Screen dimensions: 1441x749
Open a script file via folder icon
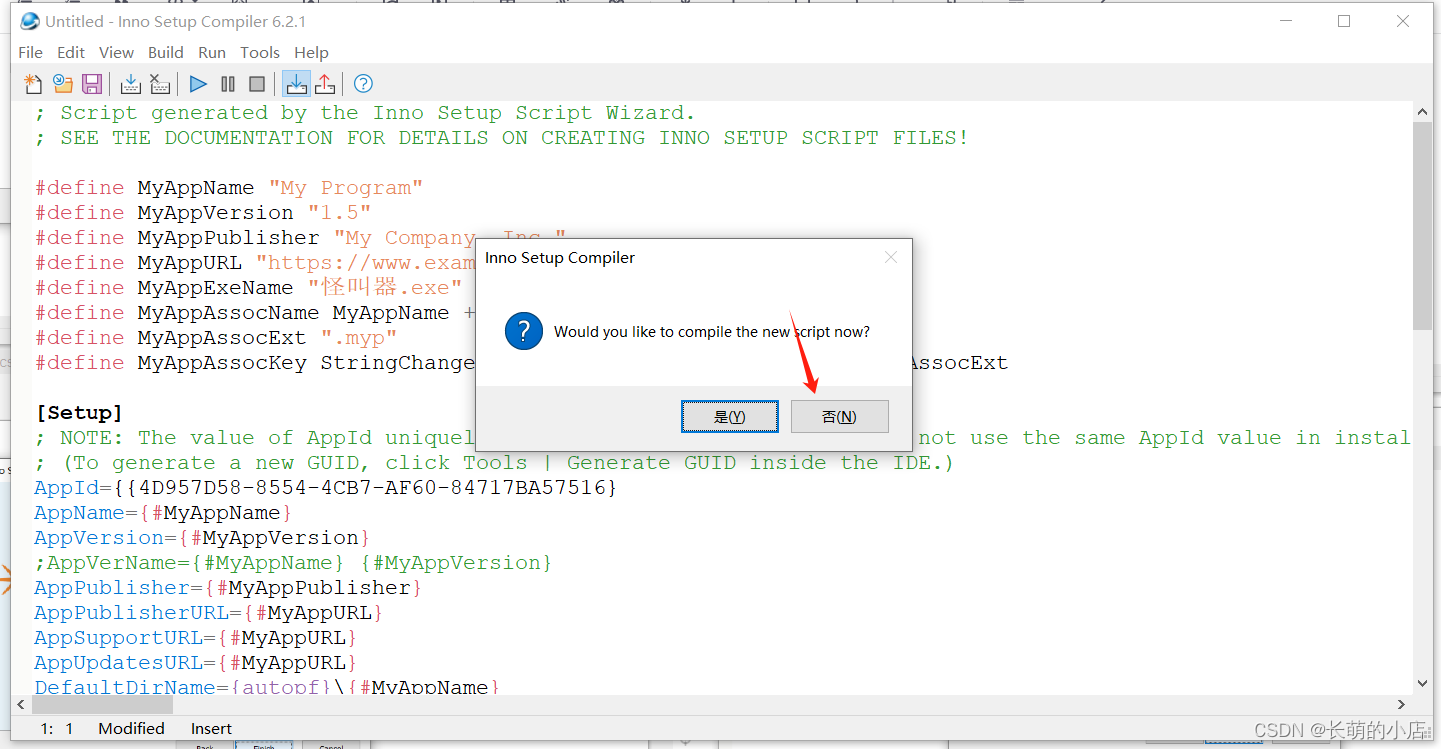click(x=63, y=84)
